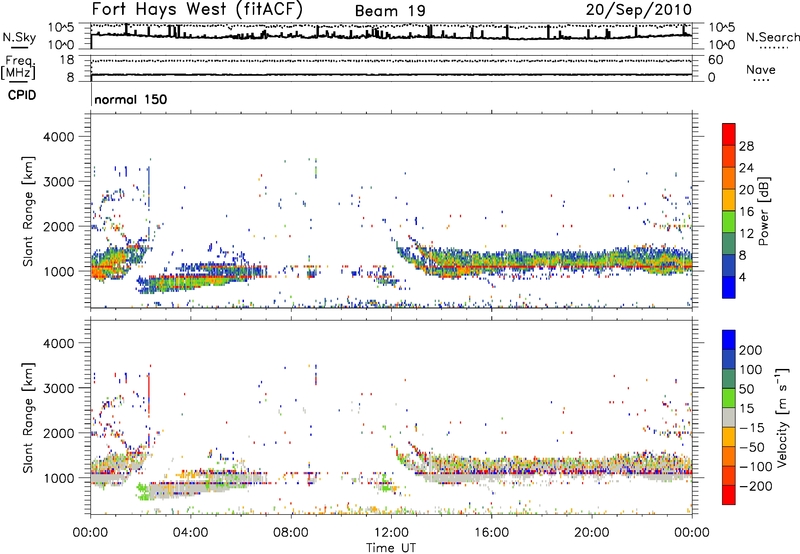
Task: Click the "200" value on Velocity colorbar
Action: coord(751,350)
